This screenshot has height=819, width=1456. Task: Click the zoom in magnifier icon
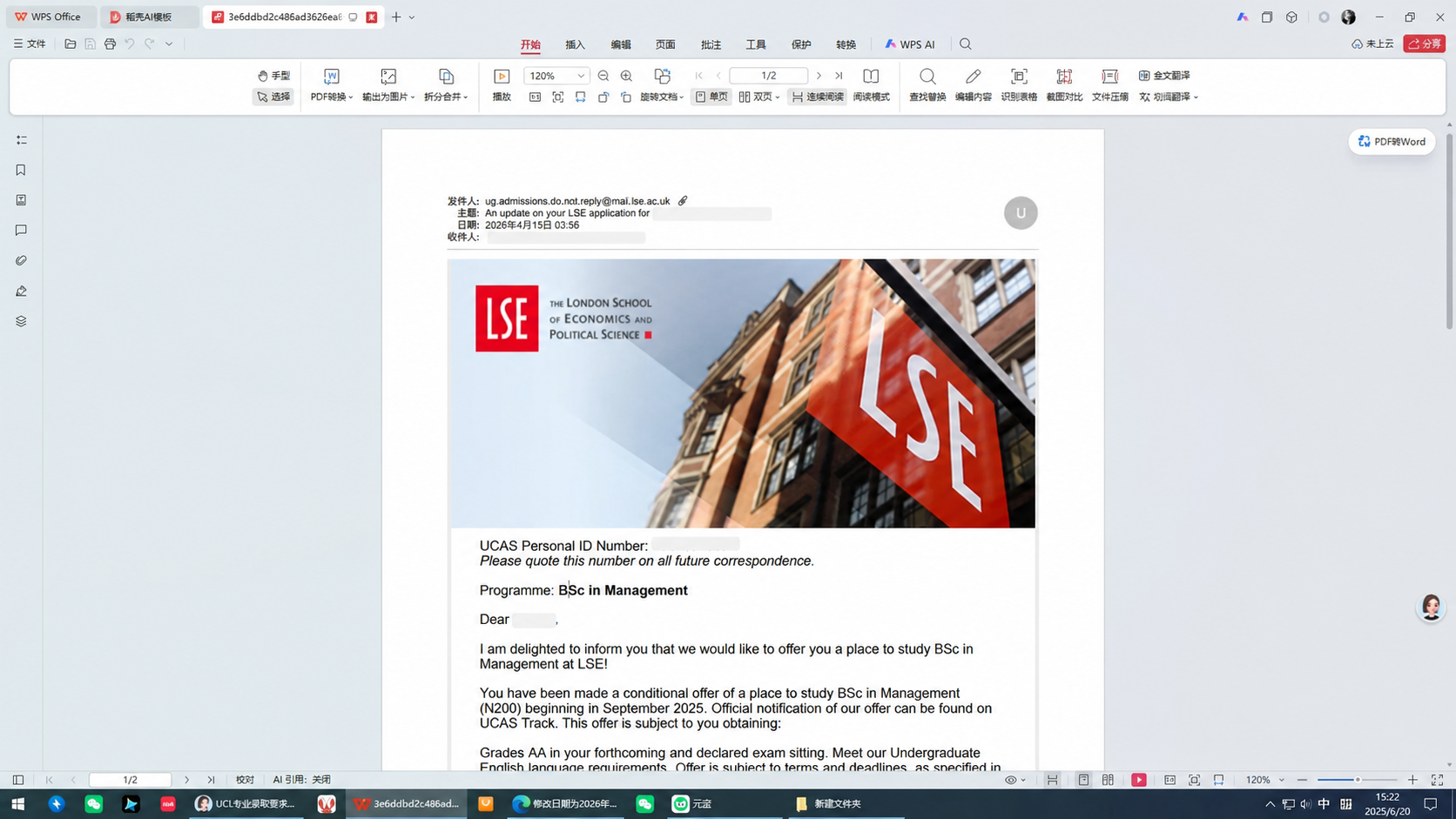click(626, 76)
